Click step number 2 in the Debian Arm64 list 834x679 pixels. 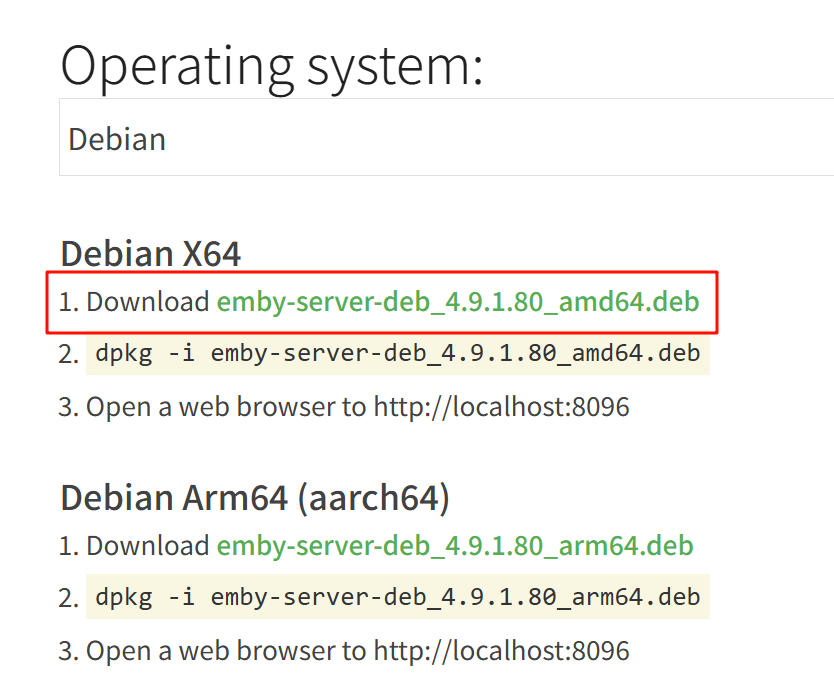tap(67, 599)
